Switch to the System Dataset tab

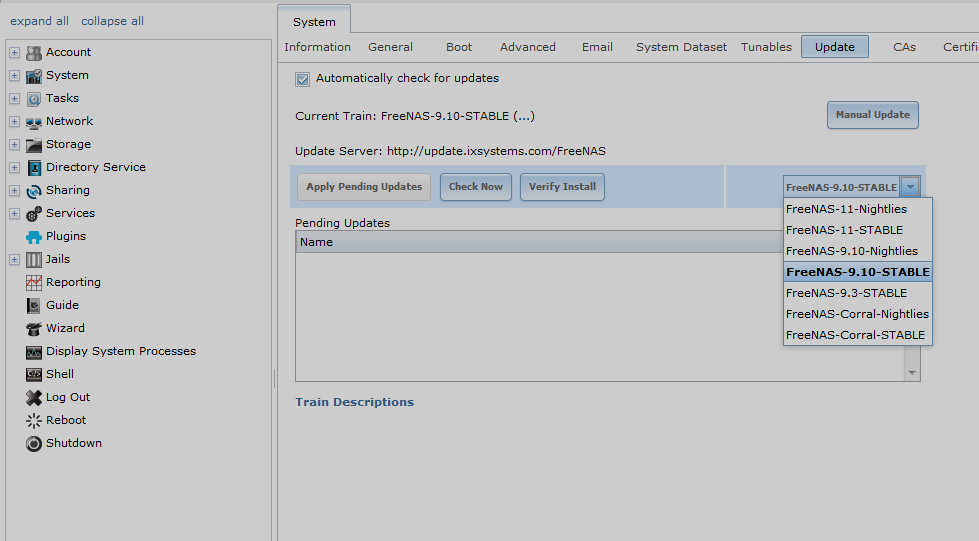(x=681, y=47)
